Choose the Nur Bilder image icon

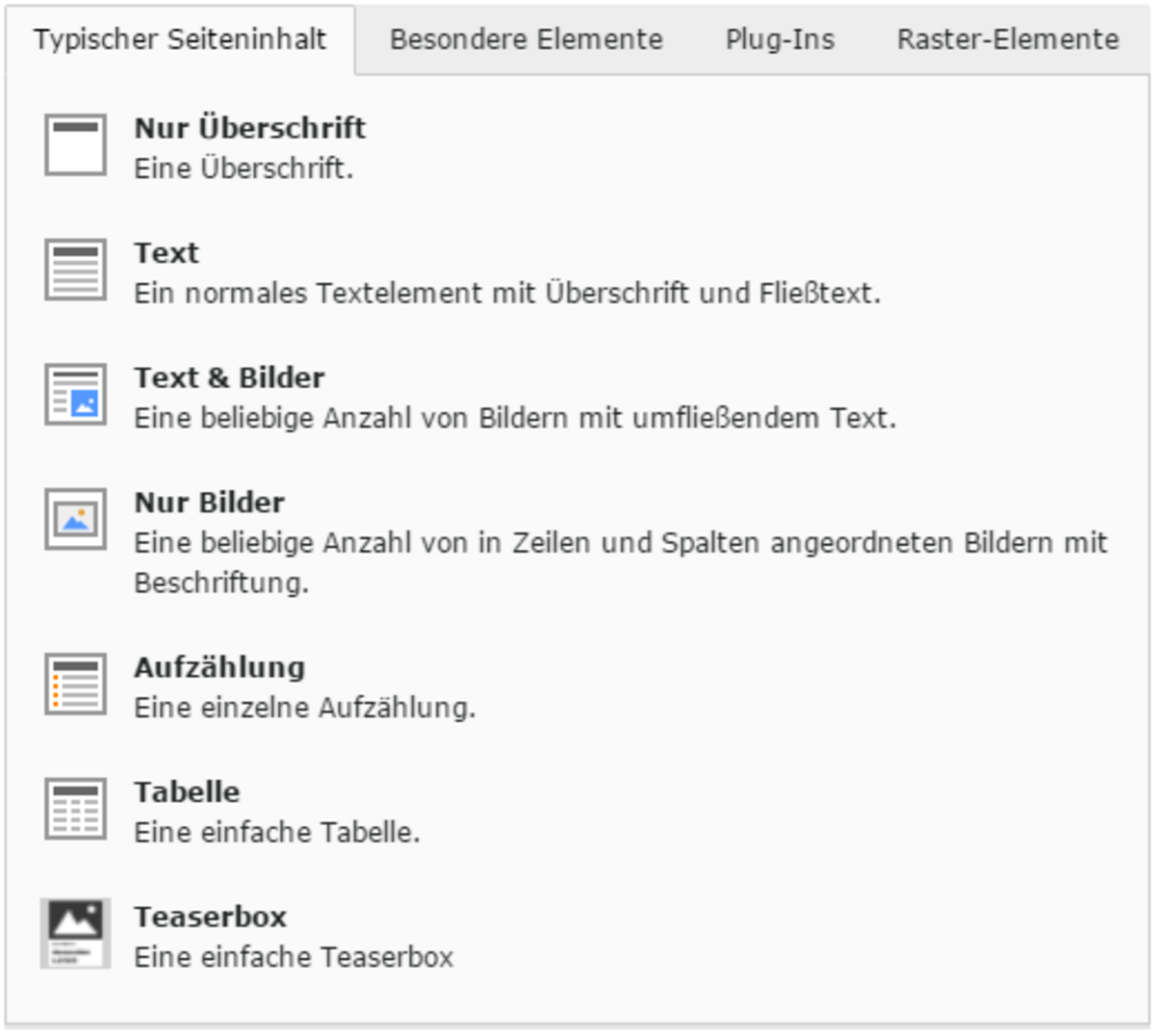coord(75,520)
